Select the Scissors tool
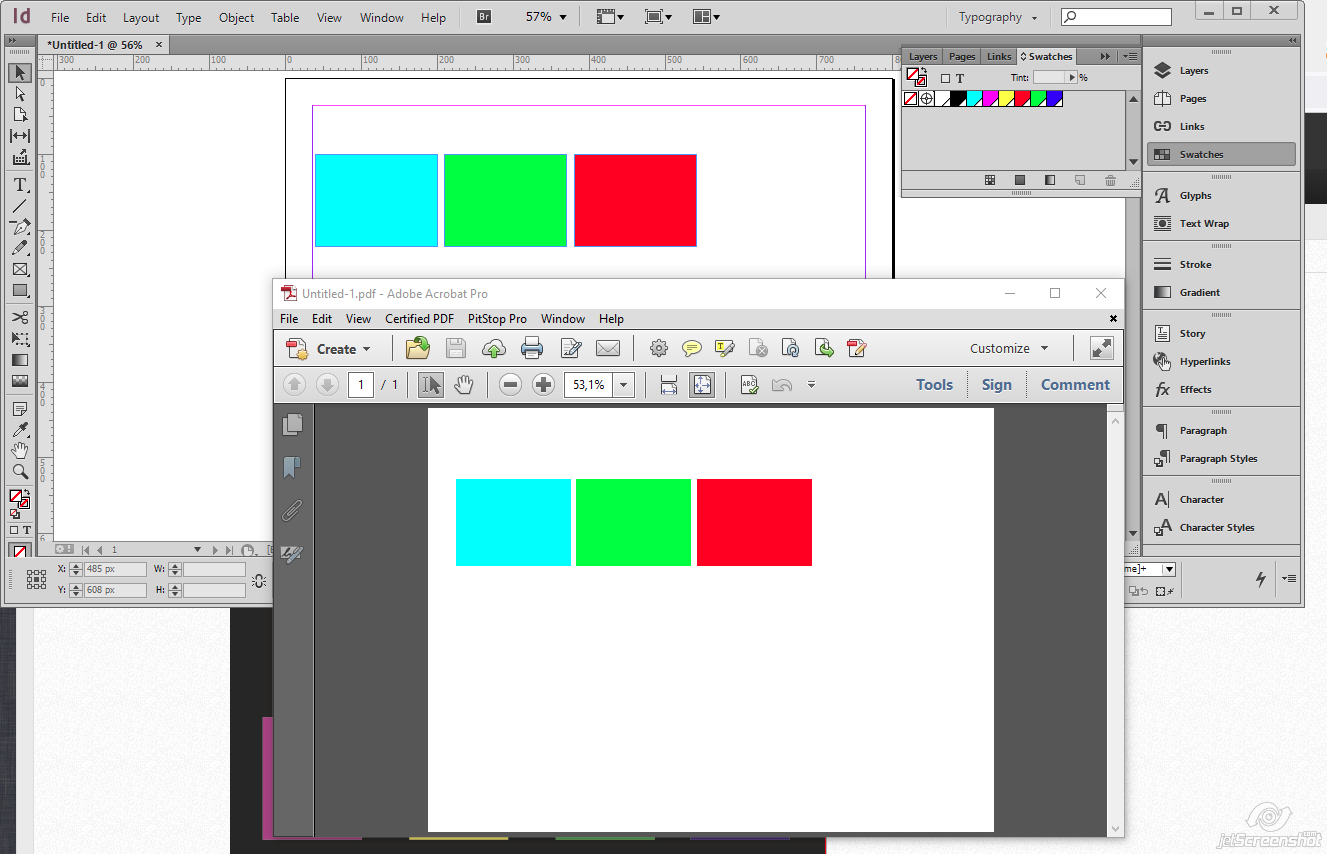The image size is (1327, 854). [x=20, y=318]
